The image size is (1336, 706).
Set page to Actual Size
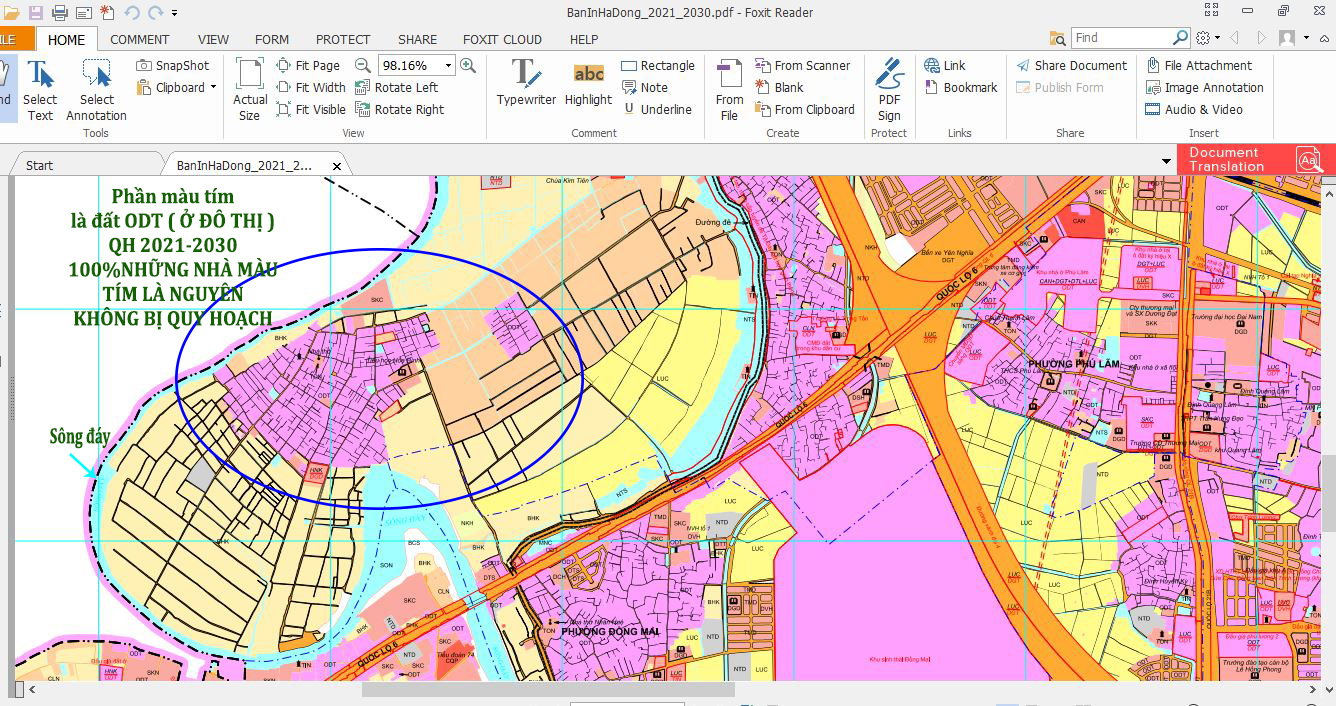250,90
